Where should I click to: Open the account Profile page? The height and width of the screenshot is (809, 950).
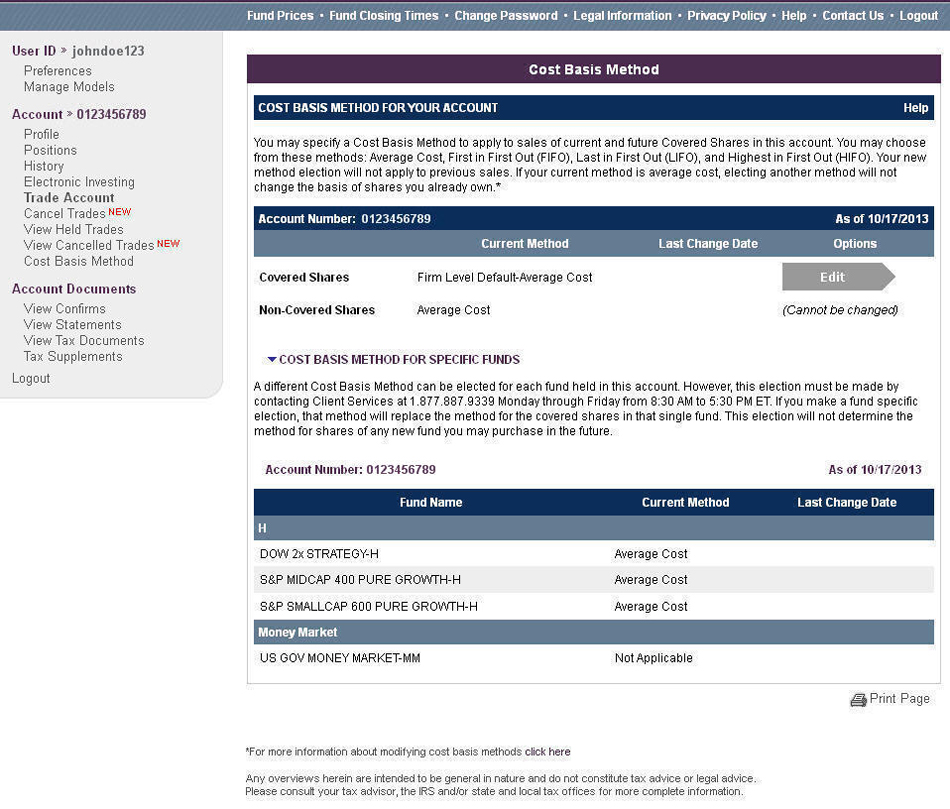coord(41,134)
